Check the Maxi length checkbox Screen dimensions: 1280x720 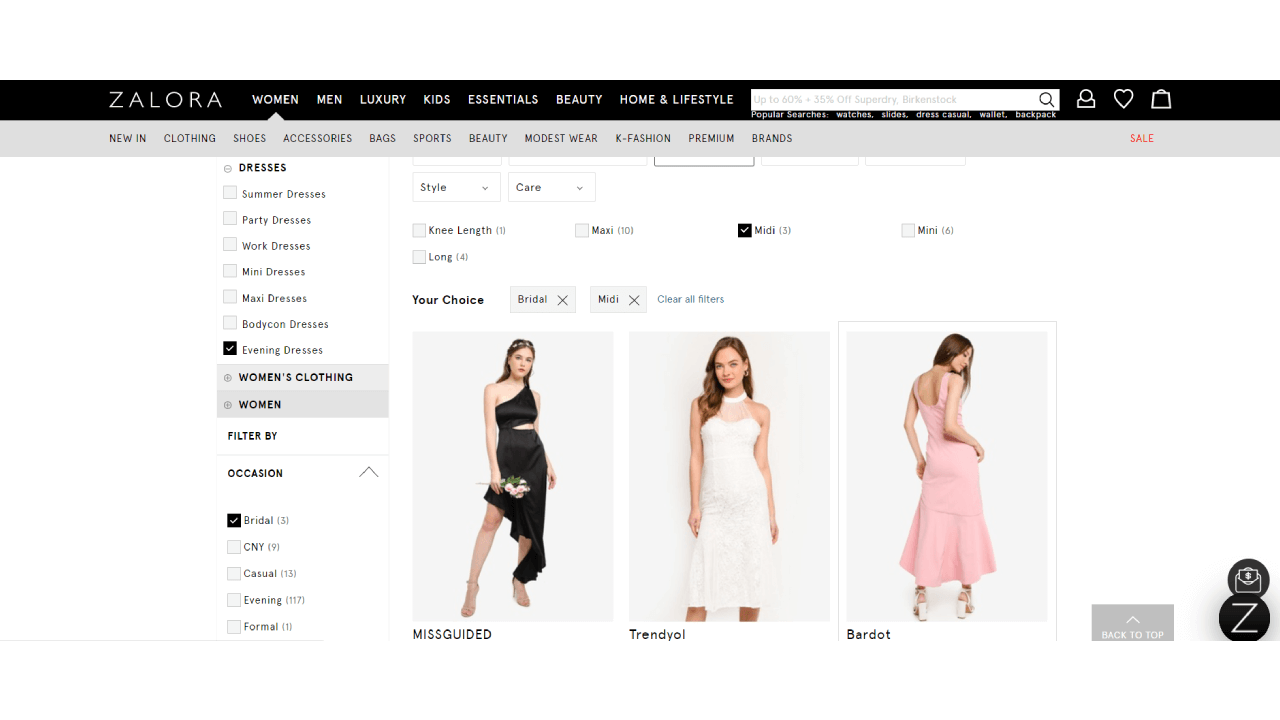point(582,230)
